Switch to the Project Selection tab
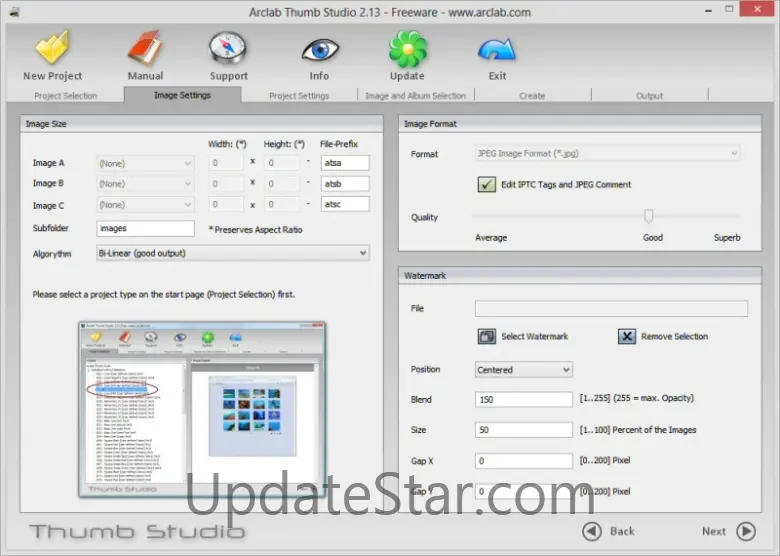Image resolution: width=780 pixels, height=556 pixels. [x=66, y=95]
